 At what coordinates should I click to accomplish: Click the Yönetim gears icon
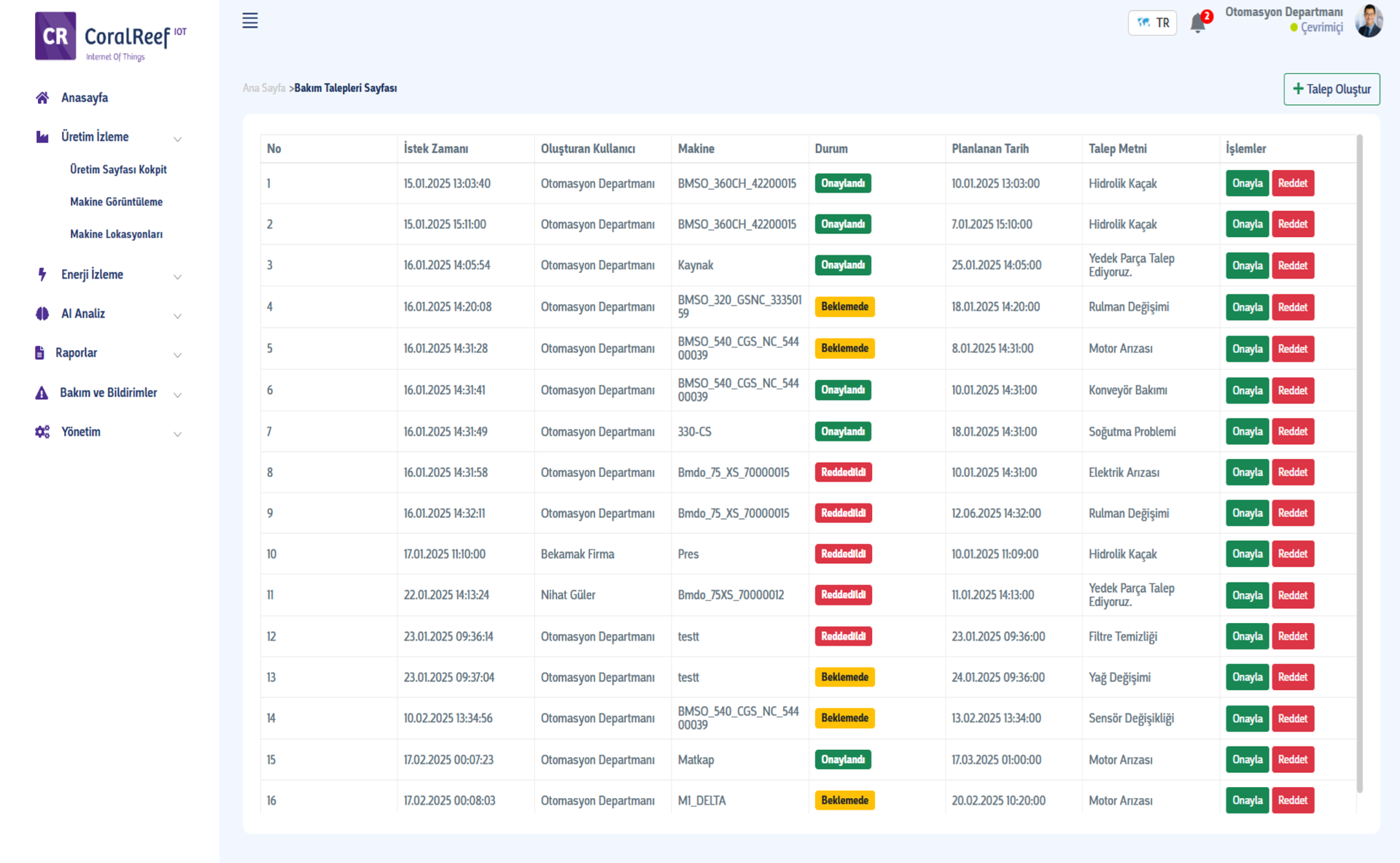tap(42, 432)
